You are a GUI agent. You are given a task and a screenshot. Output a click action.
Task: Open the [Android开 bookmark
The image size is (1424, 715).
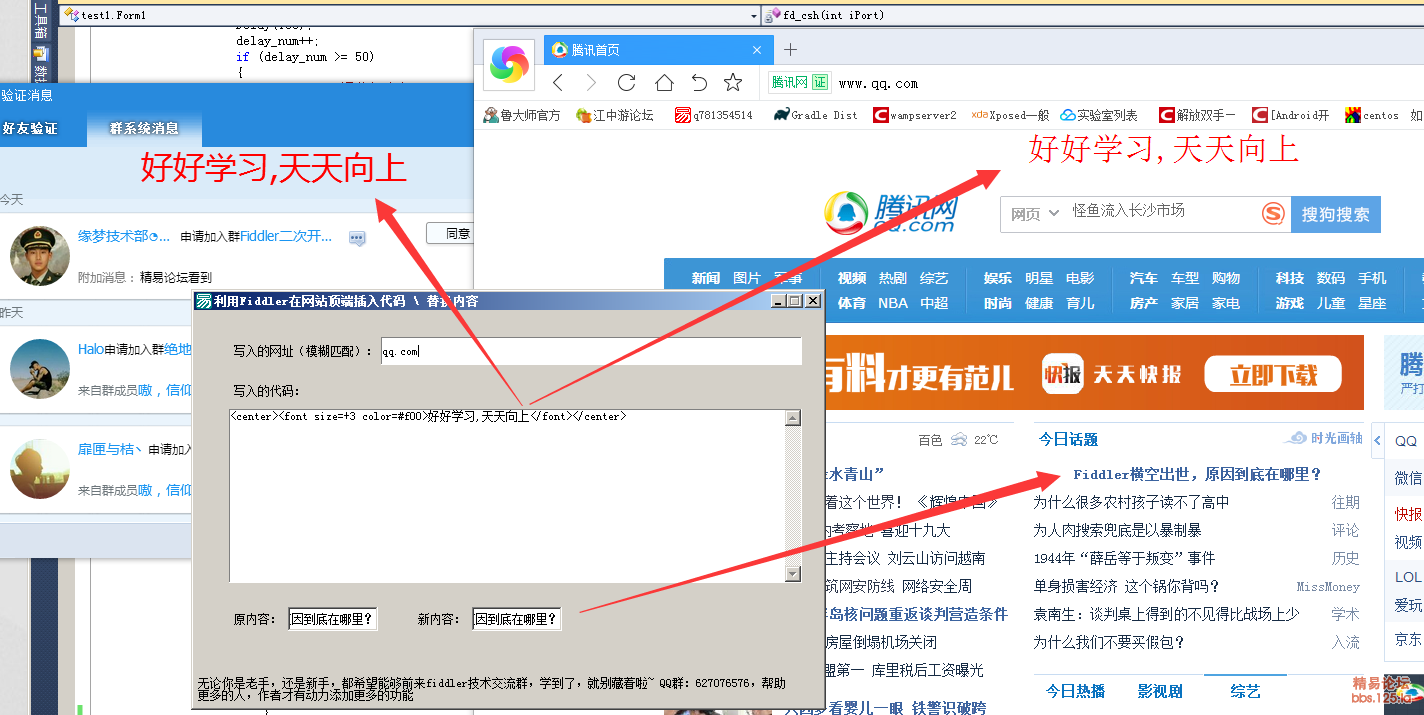[x=1291, y=115]
